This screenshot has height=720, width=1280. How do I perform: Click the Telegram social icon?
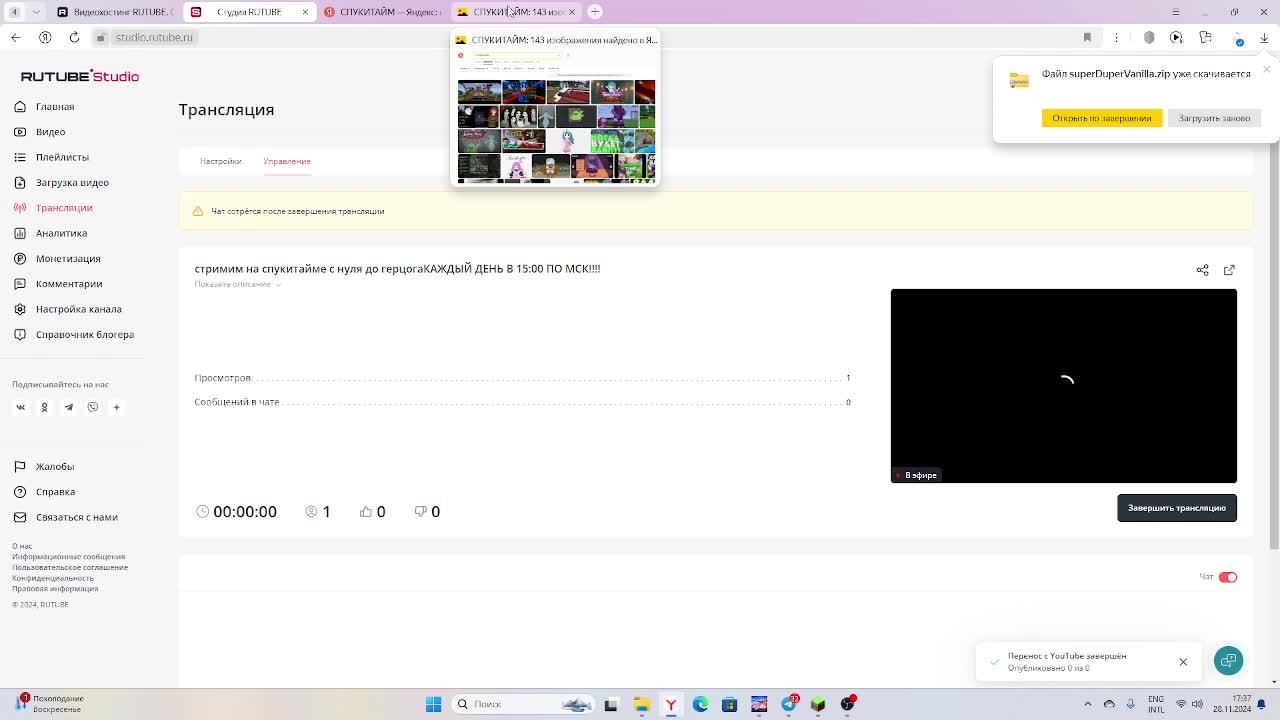[x=68, y=407]
